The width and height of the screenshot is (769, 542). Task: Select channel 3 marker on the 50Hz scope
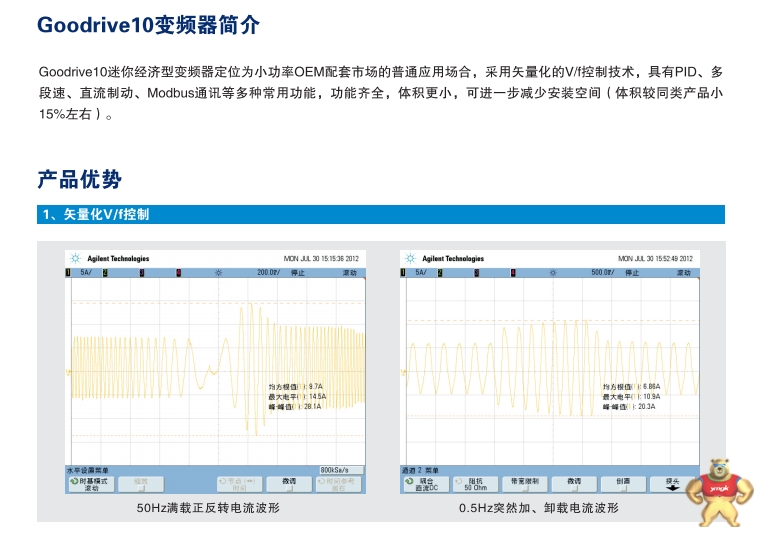pyautogui.click(x=142, y=272)
